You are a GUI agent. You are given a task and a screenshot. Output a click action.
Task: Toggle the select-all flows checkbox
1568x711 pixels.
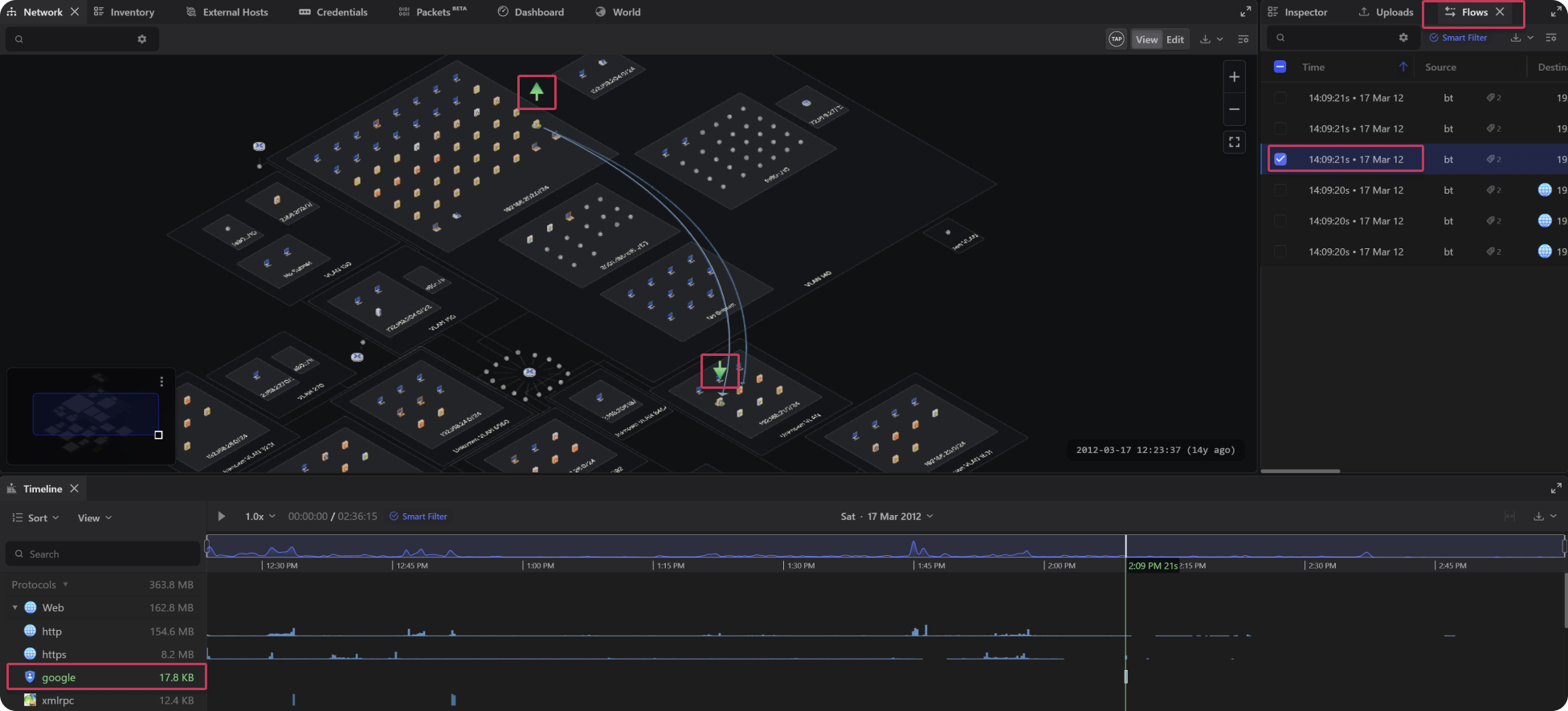coord(1280,67)
